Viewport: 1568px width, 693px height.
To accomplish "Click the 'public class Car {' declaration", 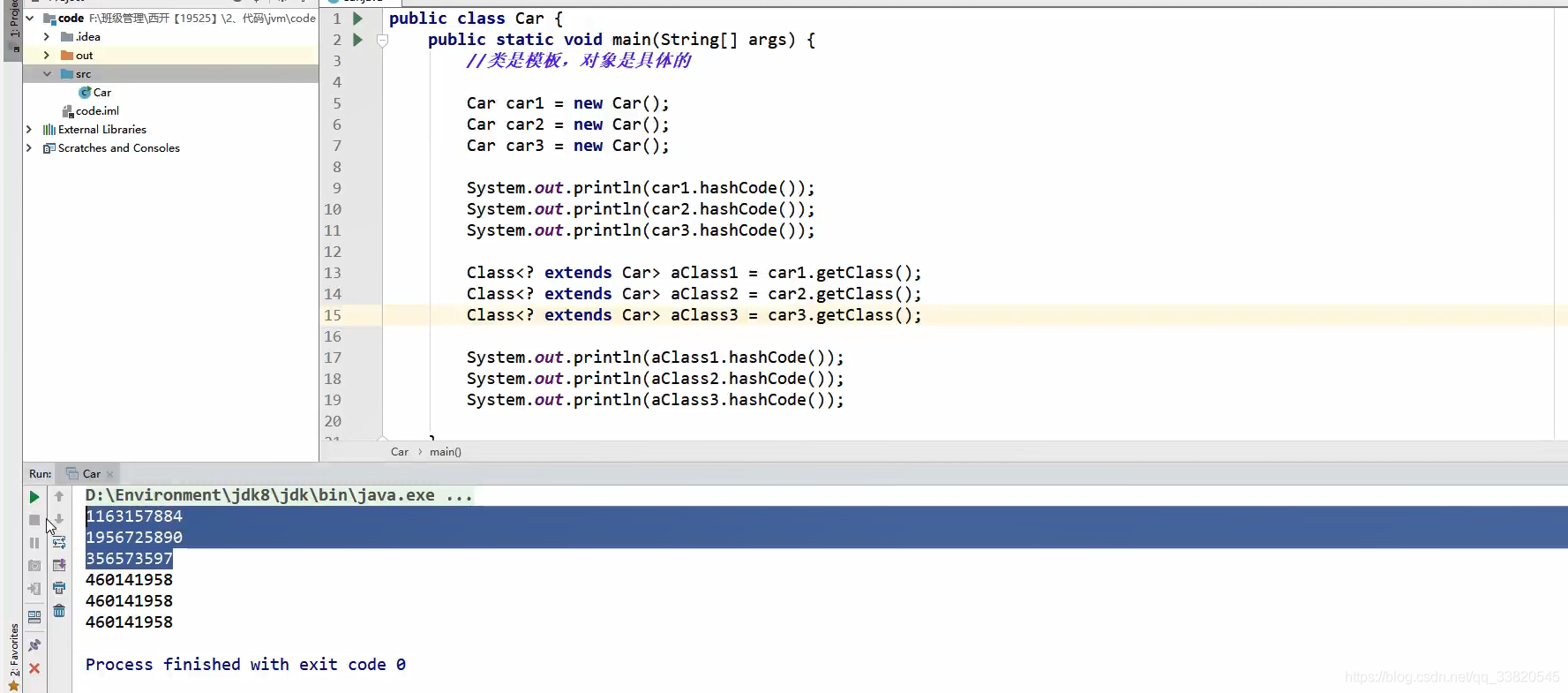I will click(x=476, y=19).
